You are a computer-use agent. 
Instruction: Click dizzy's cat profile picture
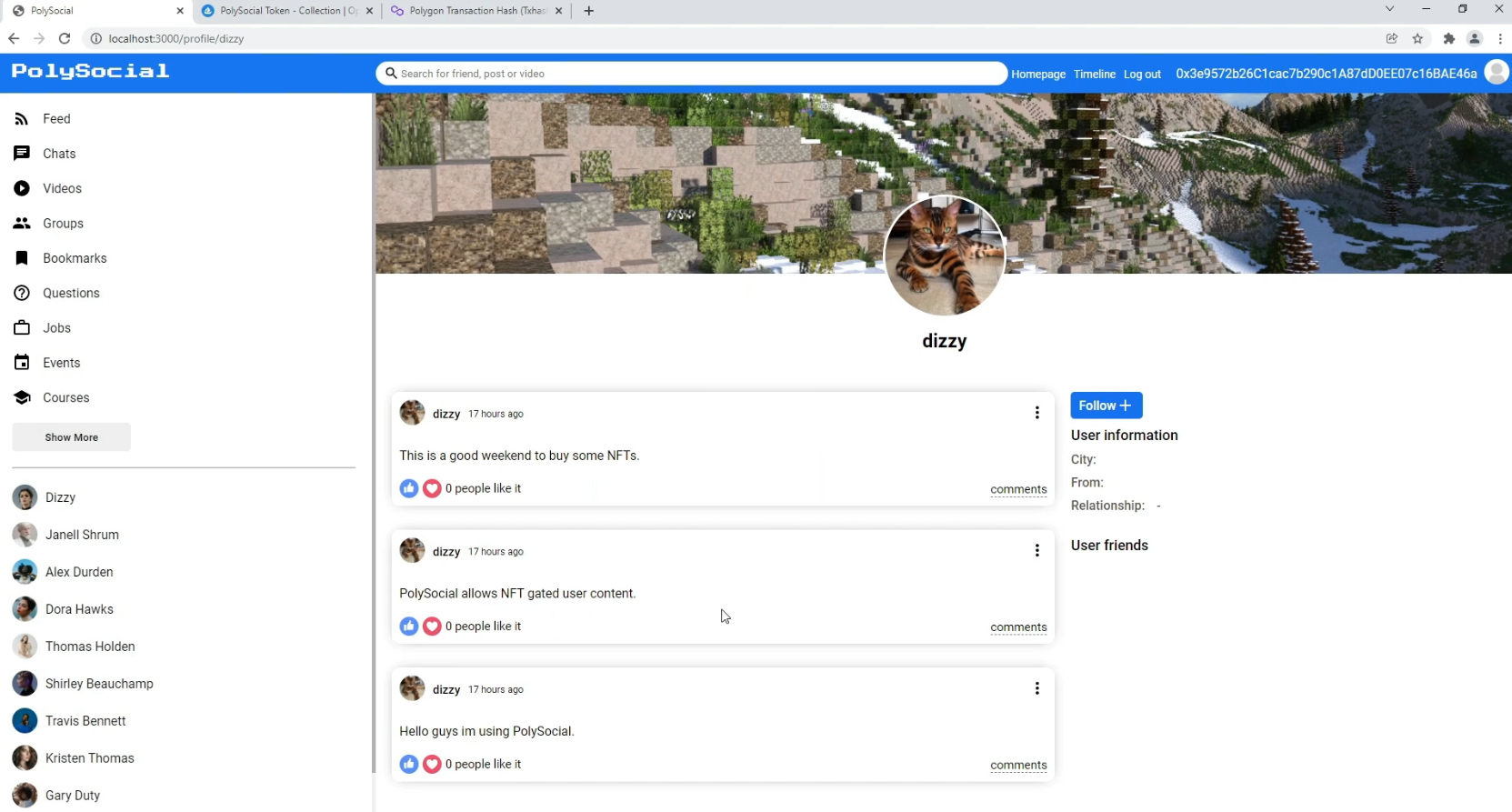point(945,256)
